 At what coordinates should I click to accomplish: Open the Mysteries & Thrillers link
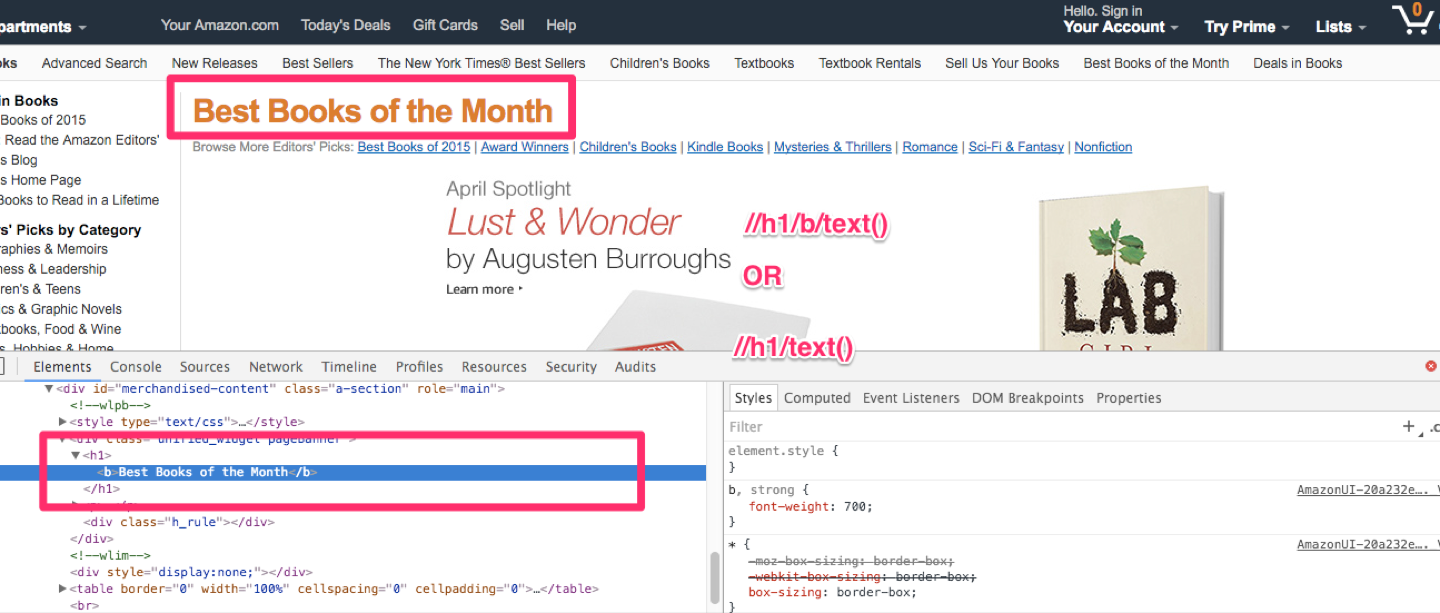point(833,147)
